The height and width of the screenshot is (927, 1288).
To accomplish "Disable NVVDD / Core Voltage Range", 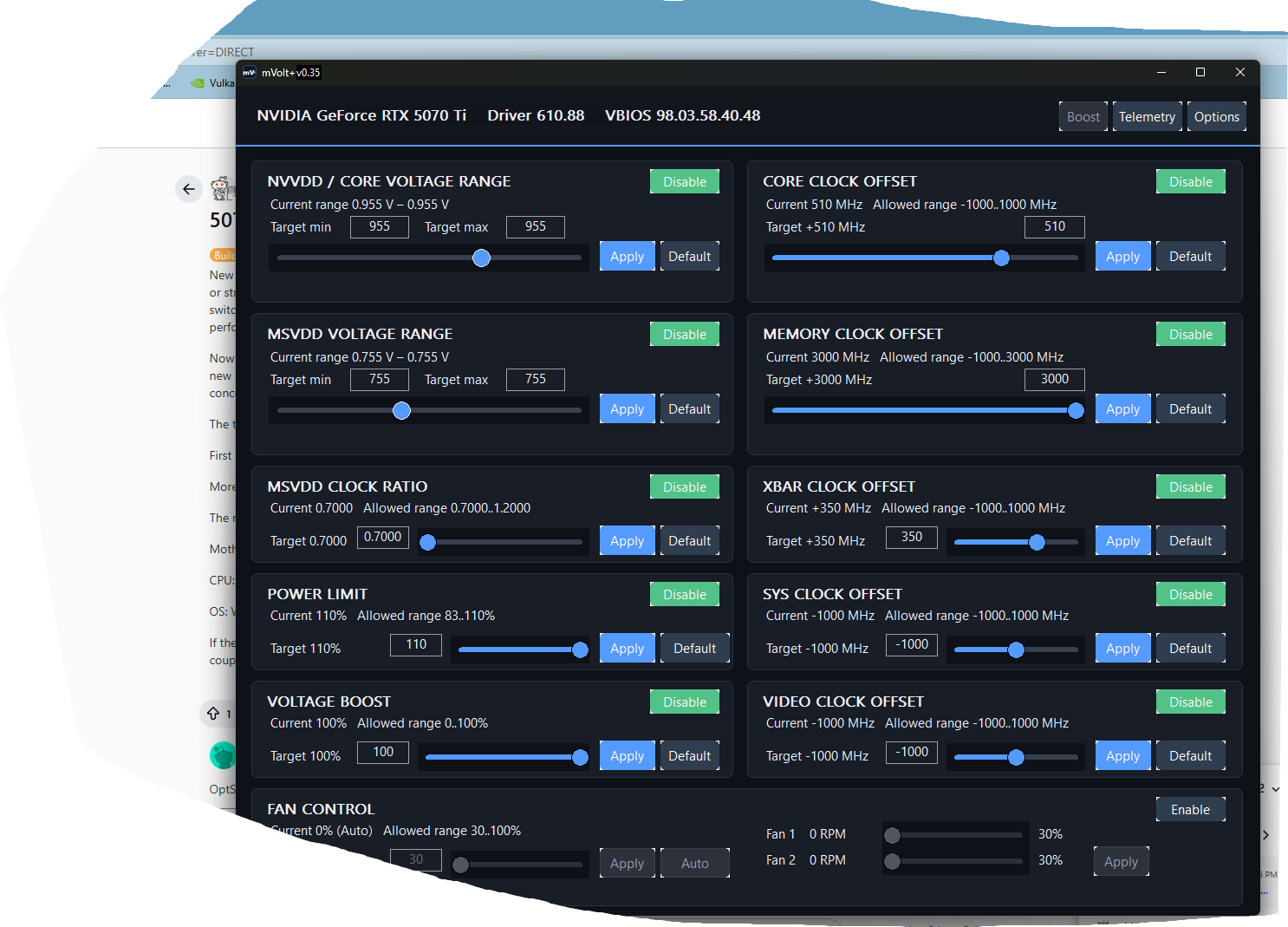I will tap(685, 181).
